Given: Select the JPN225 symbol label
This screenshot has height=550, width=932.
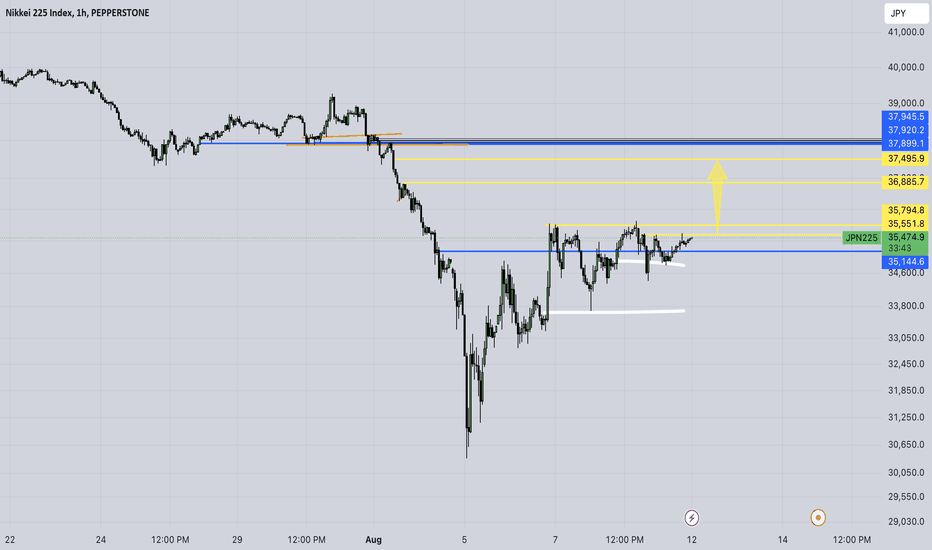Looking at the screenshot, I should coord(861,238).
